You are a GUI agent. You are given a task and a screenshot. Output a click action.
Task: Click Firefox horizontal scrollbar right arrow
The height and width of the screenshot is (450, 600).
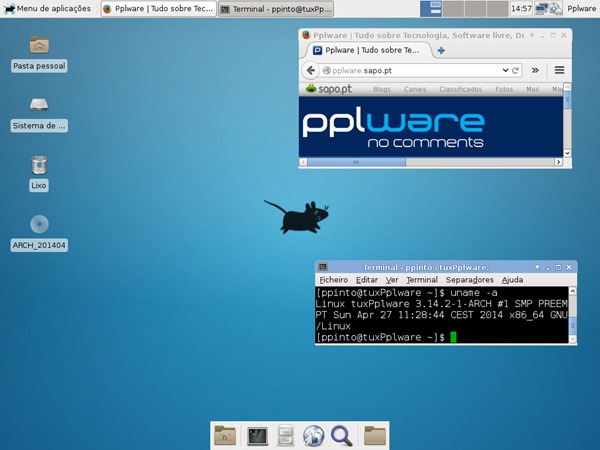click(x=558, y=162)
